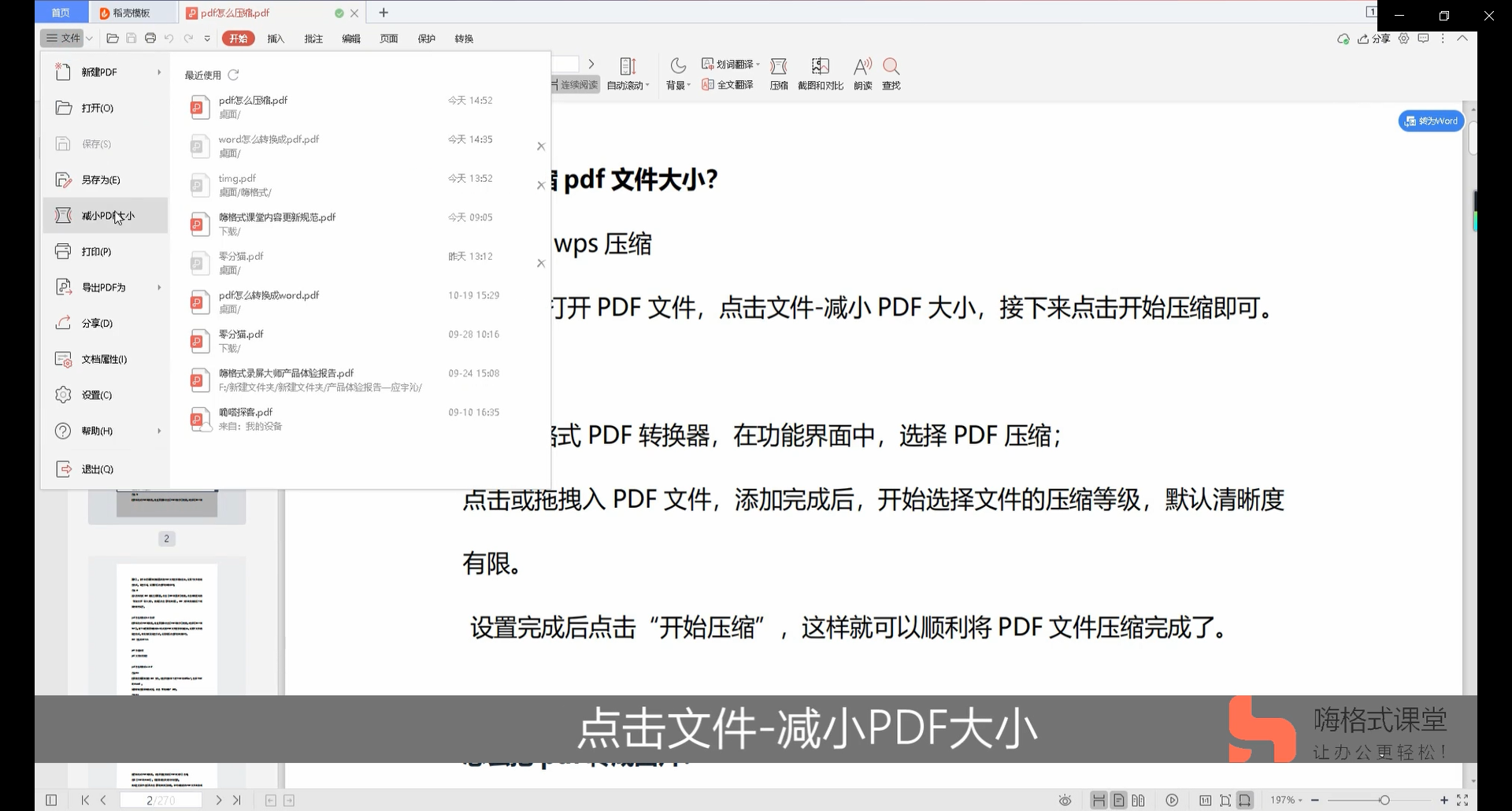
Task: Click the 分享 share button at top right
Action: point(1373,39)
